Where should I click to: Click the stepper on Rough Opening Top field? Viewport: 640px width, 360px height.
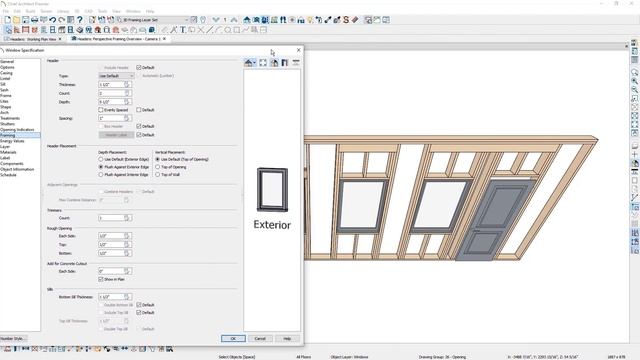(128, 244)
